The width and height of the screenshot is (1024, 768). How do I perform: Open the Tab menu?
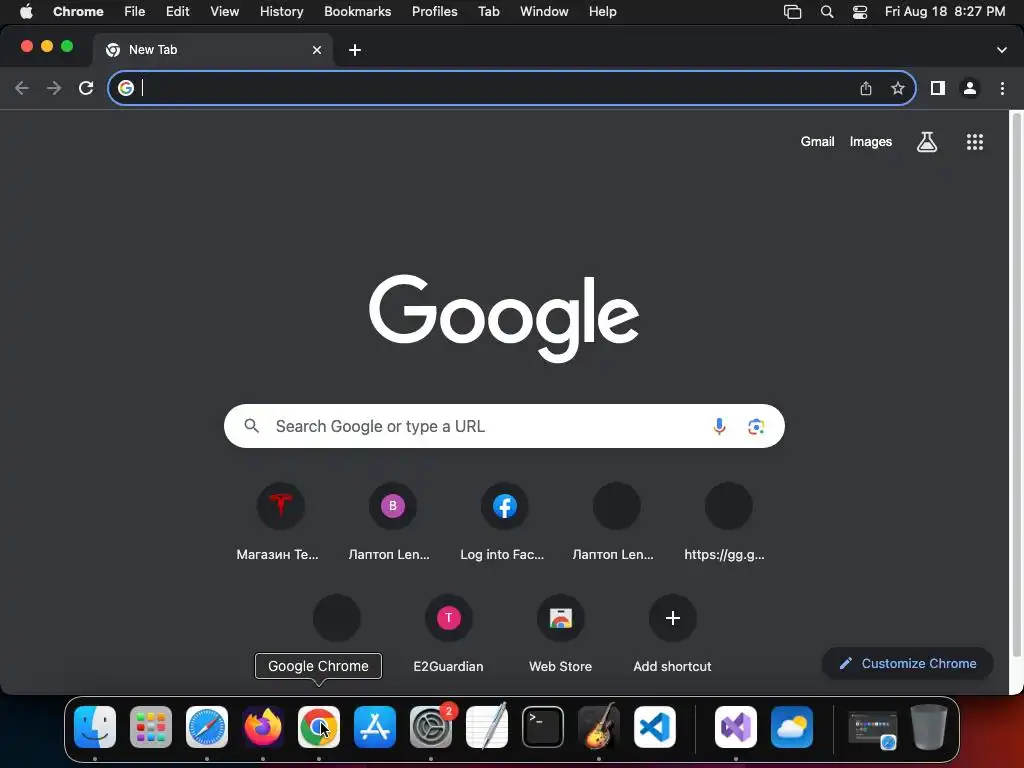(x=488, y=12)
